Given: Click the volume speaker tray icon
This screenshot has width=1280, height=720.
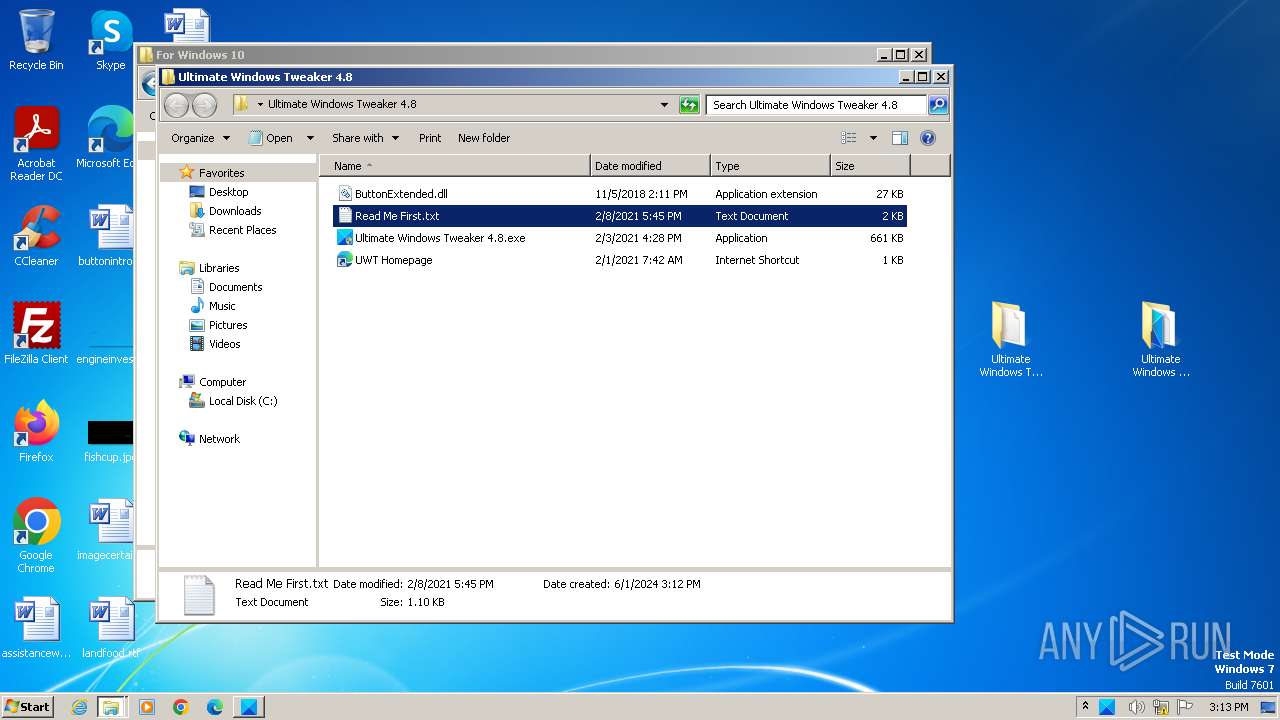Looking at the screenshot, I should (1137, 707).
